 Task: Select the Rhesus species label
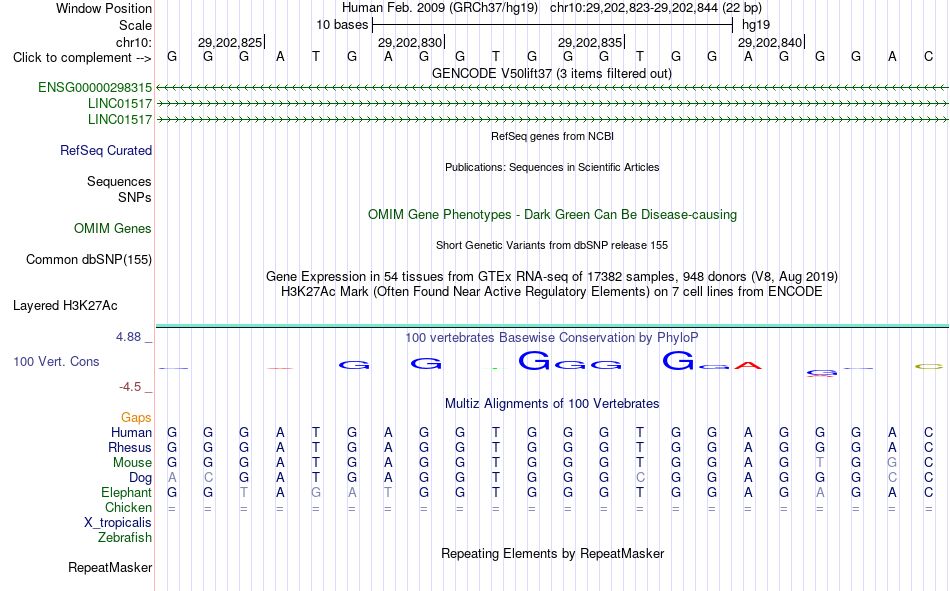pyautogui.click(x=130, y=447)
